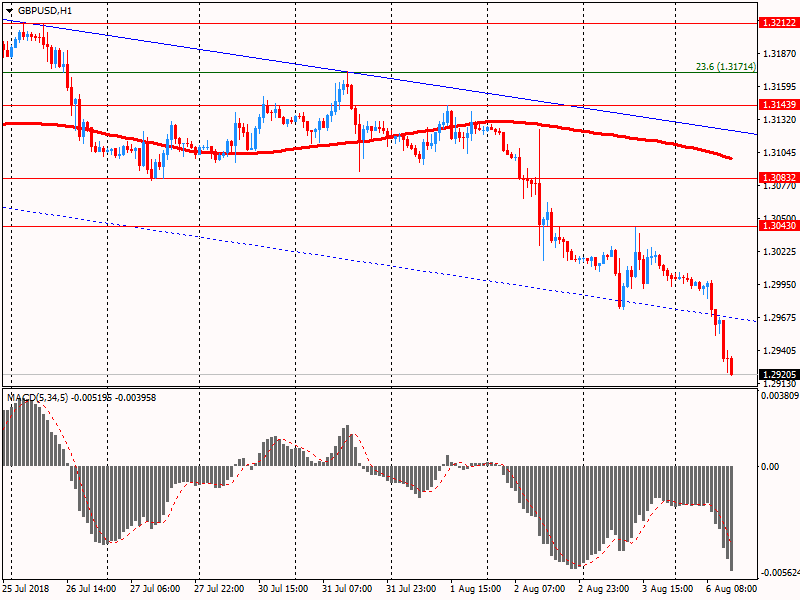
Task: Click the latest red candle at chart bottom
Action: [731, 366]
